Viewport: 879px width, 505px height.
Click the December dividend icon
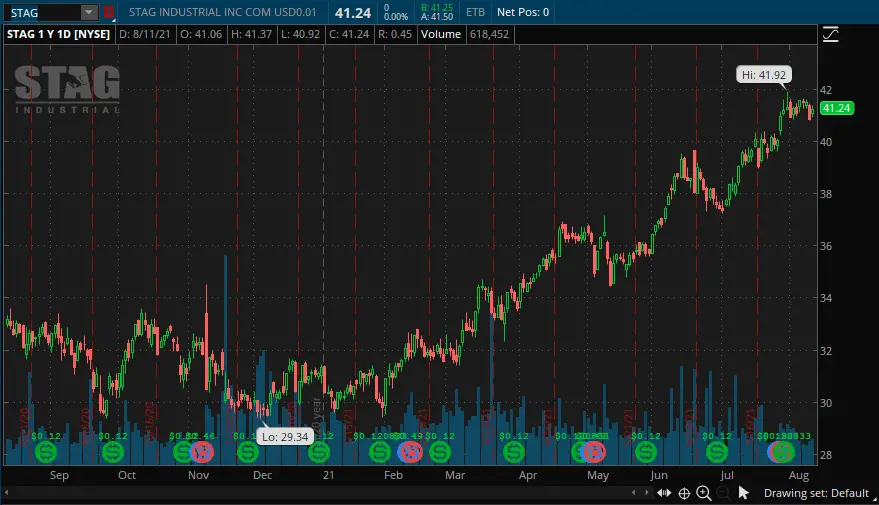247,452
